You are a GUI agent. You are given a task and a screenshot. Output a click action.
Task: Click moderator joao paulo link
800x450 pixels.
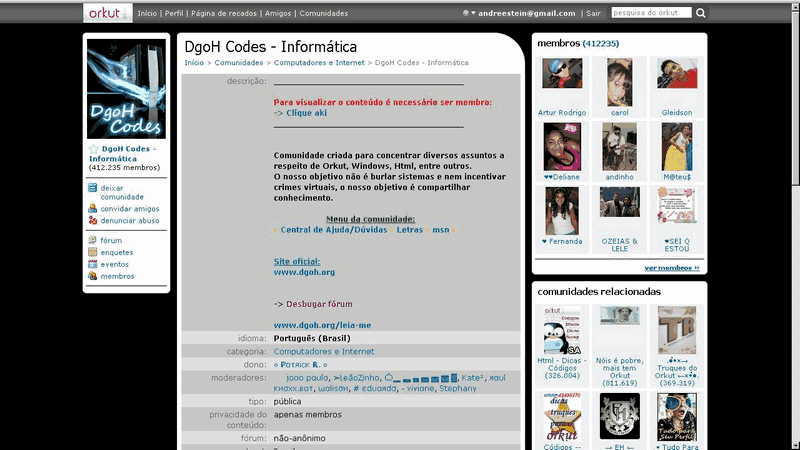[307, 378]
